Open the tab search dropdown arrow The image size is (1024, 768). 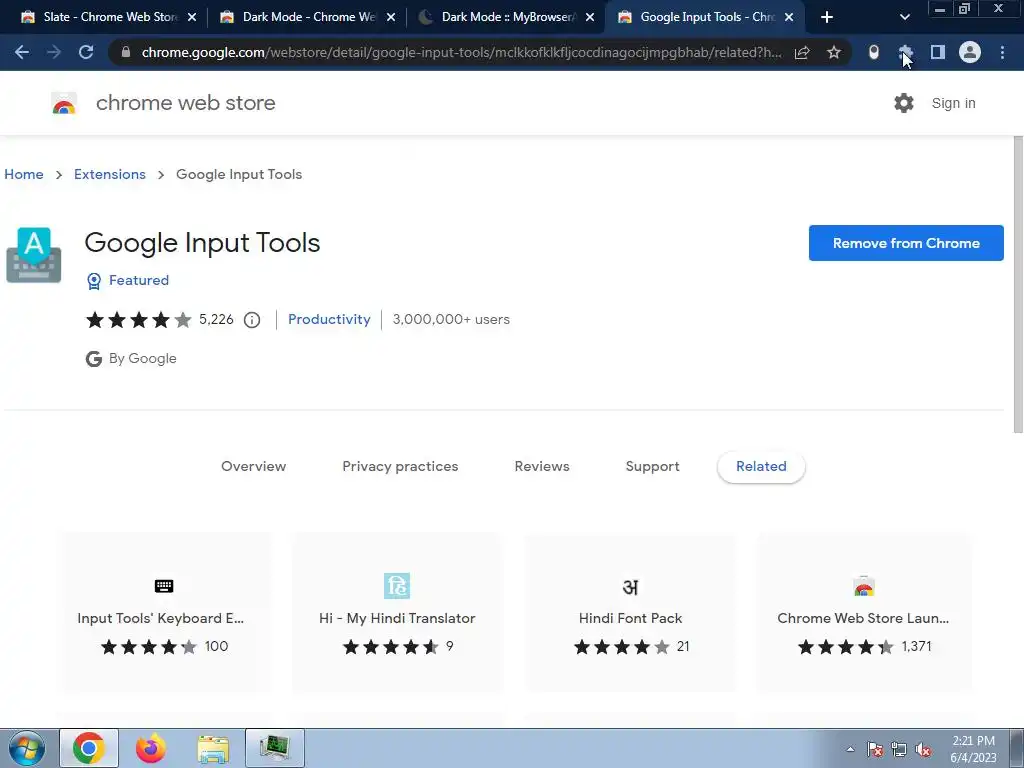coord(904,17)
